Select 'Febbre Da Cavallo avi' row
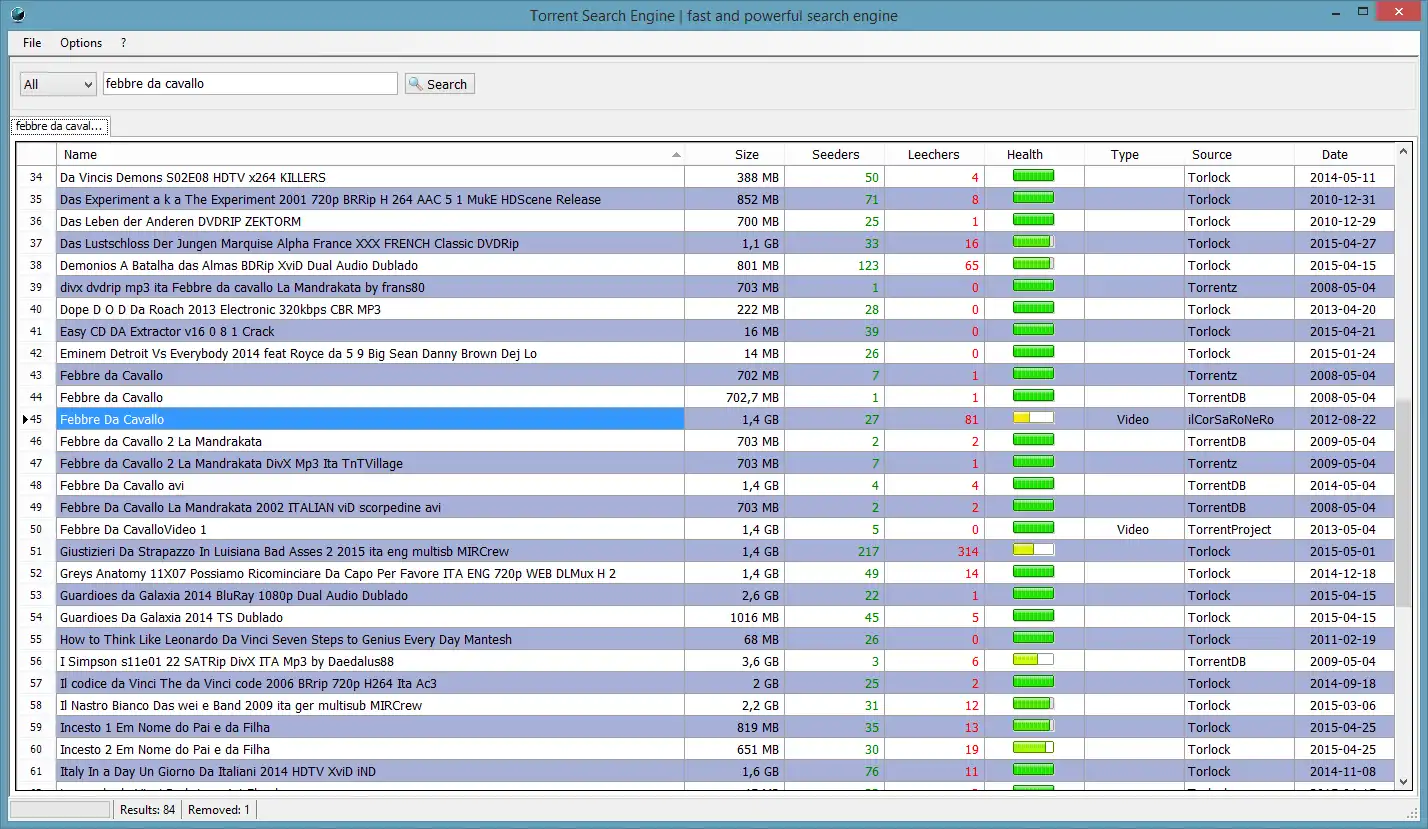Image resolution: width=1428 pixels, height=829 pixels. 706,485
